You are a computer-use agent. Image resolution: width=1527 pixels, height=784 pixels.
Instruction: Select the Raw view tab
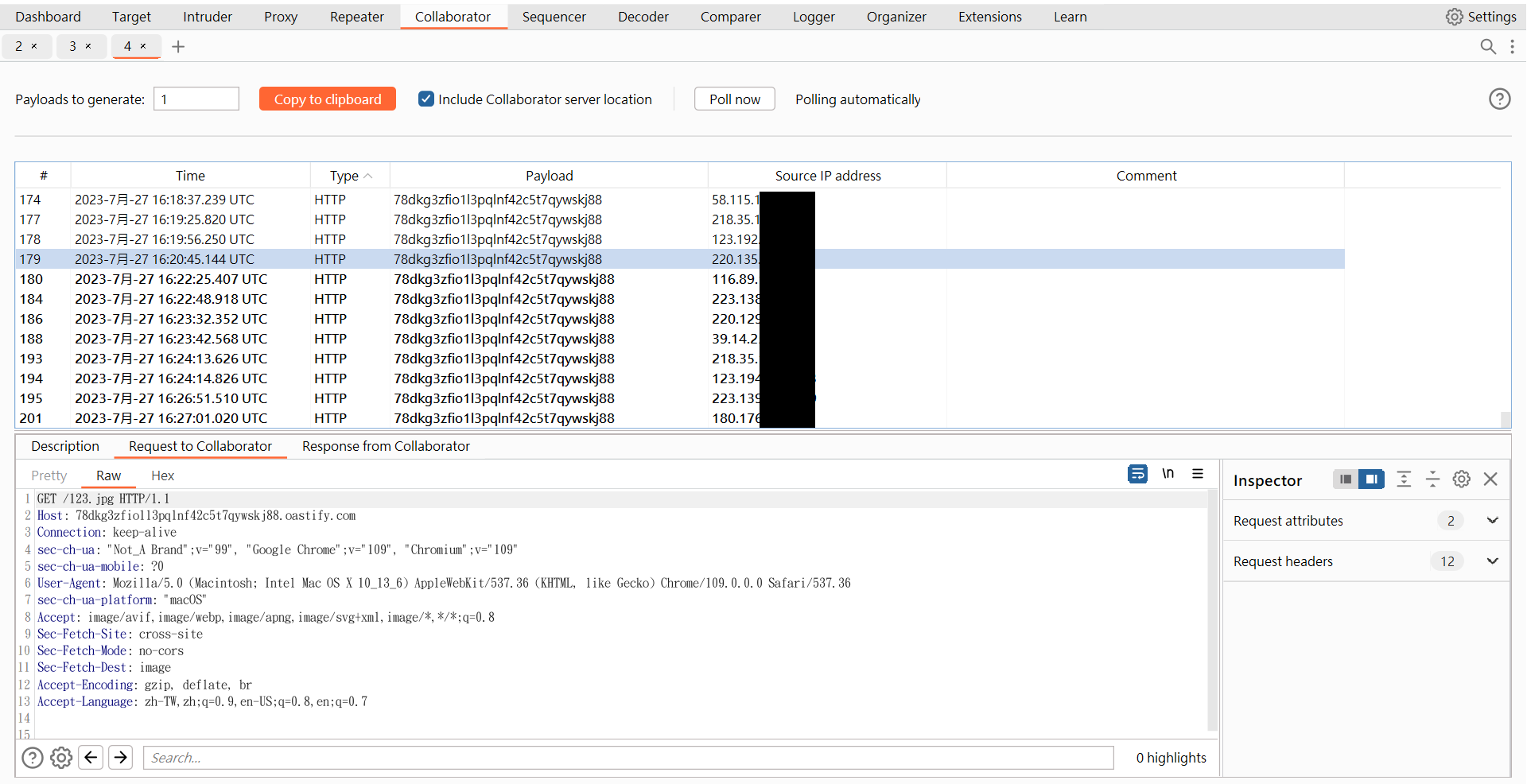(108, 475)
